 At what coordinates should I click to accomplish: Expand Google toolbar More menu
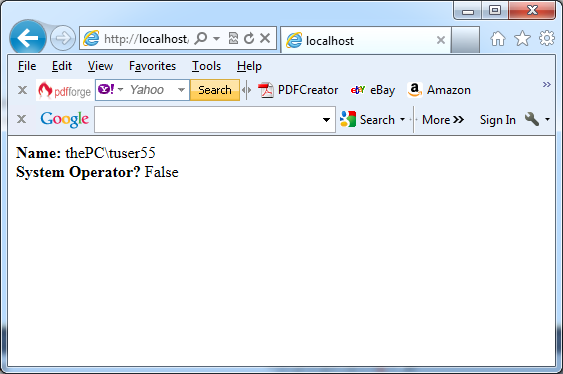pos(443,120)
